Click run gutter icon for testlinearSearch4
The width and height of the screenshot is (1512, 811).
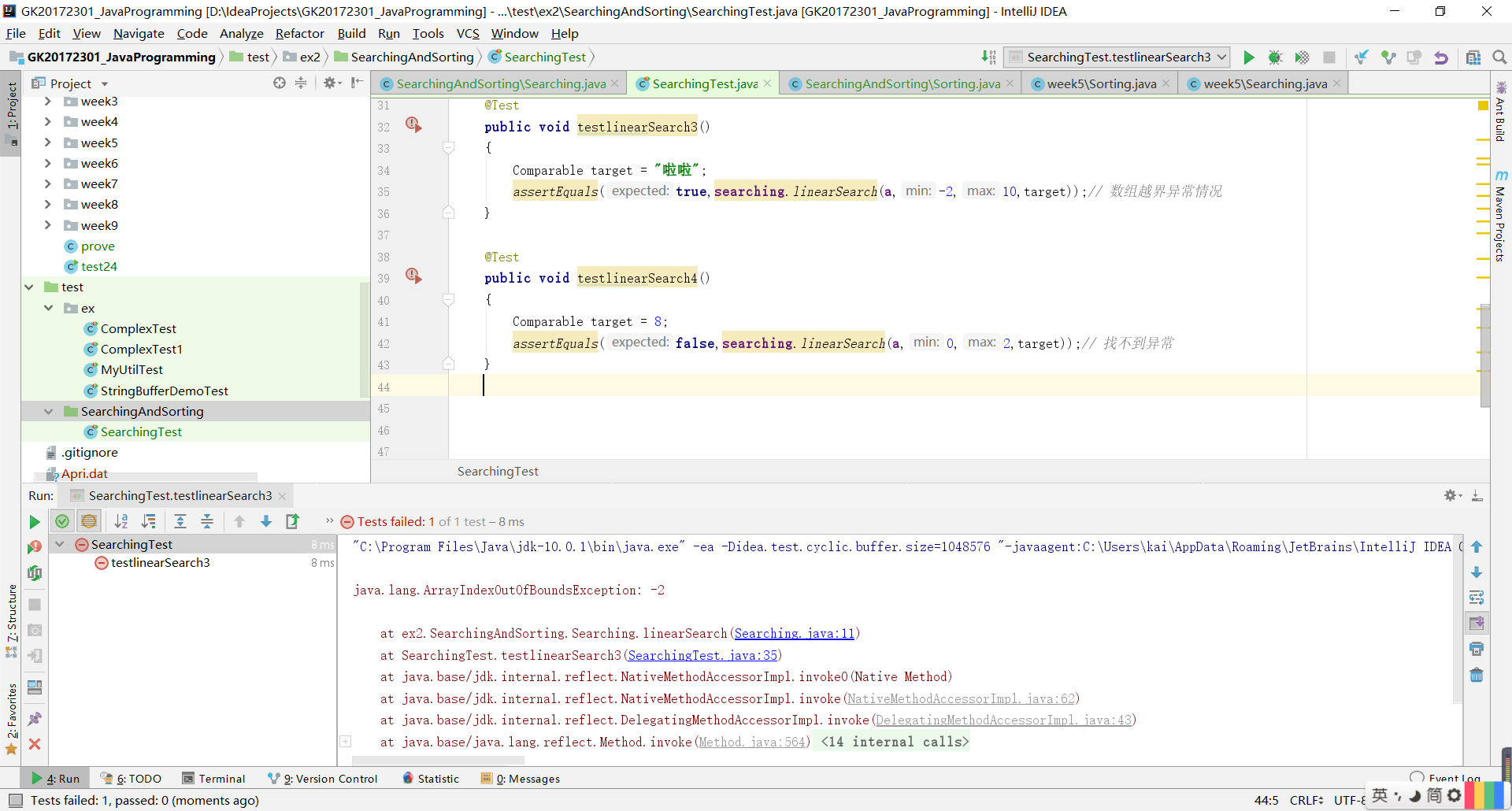[x=413, y=276]
